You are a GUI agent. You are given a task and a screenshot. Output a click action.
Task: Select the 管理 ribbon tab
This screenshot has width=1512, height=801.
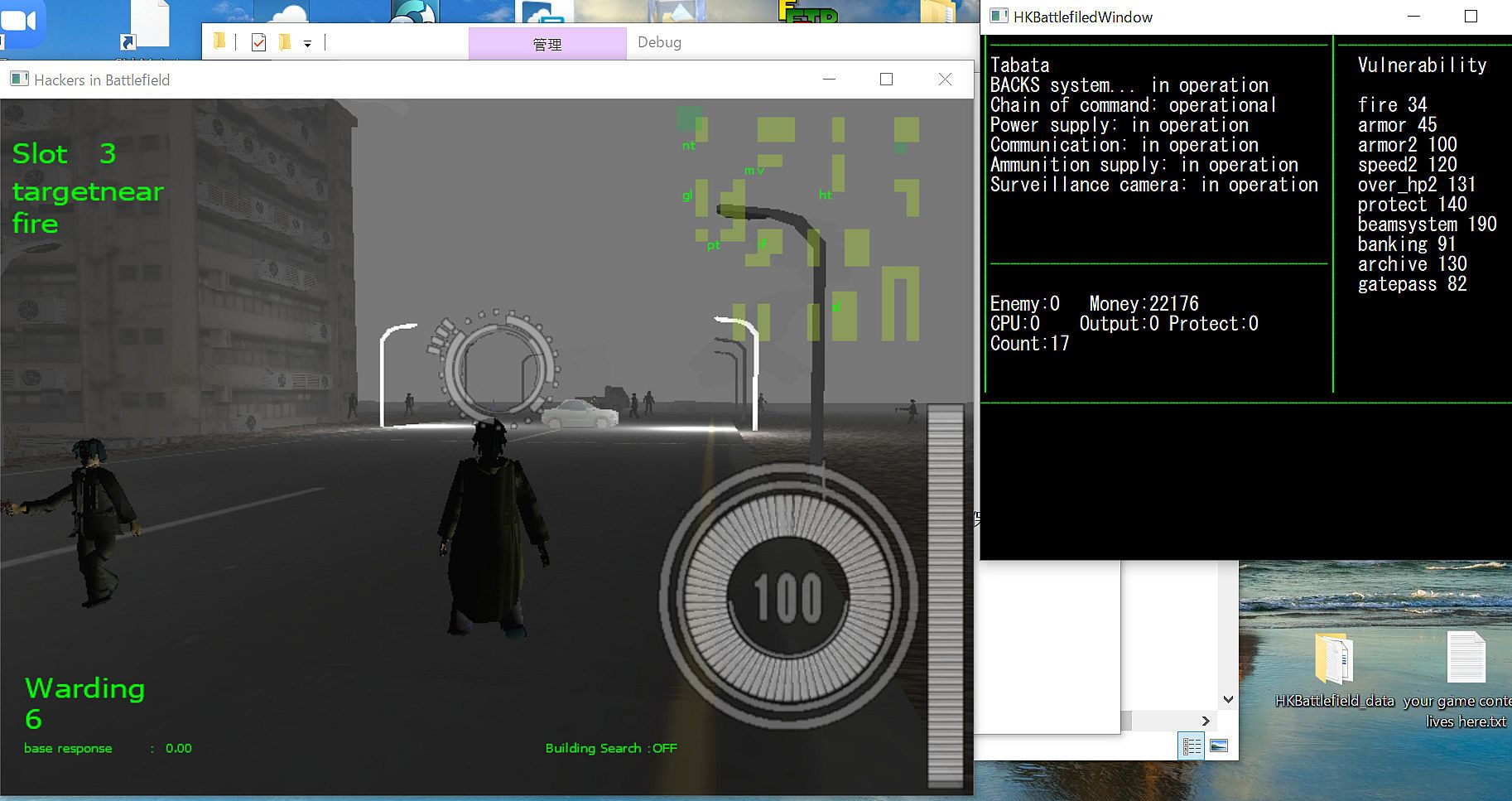547,44
